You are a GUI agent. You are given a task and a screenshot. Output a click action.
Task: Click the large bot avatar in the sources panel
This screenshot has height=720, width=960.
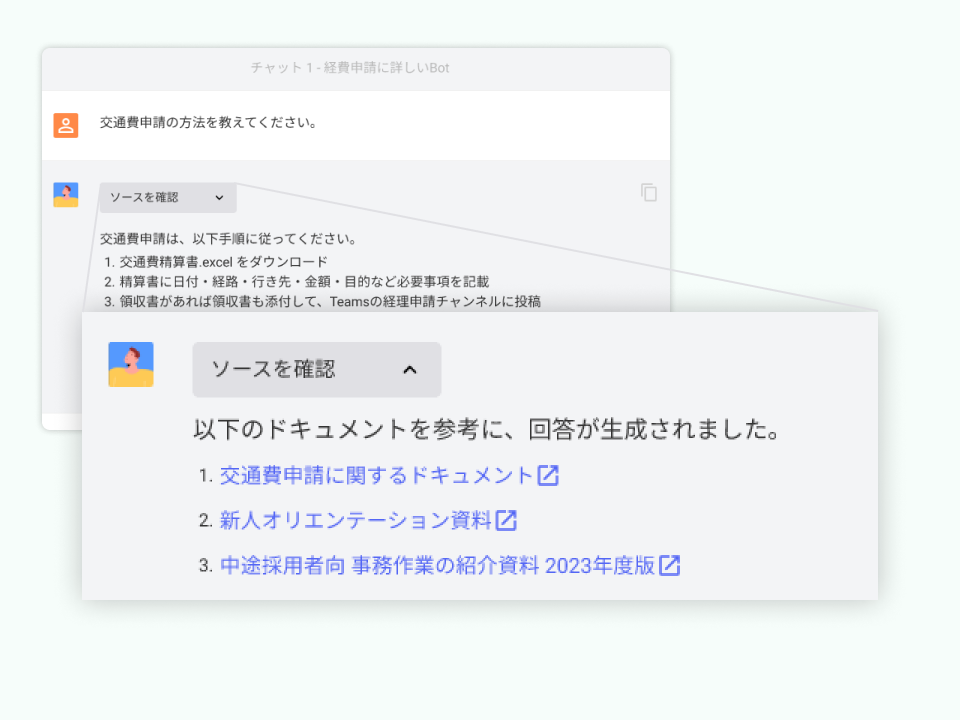pyautogui.click(x=131, y=364)
